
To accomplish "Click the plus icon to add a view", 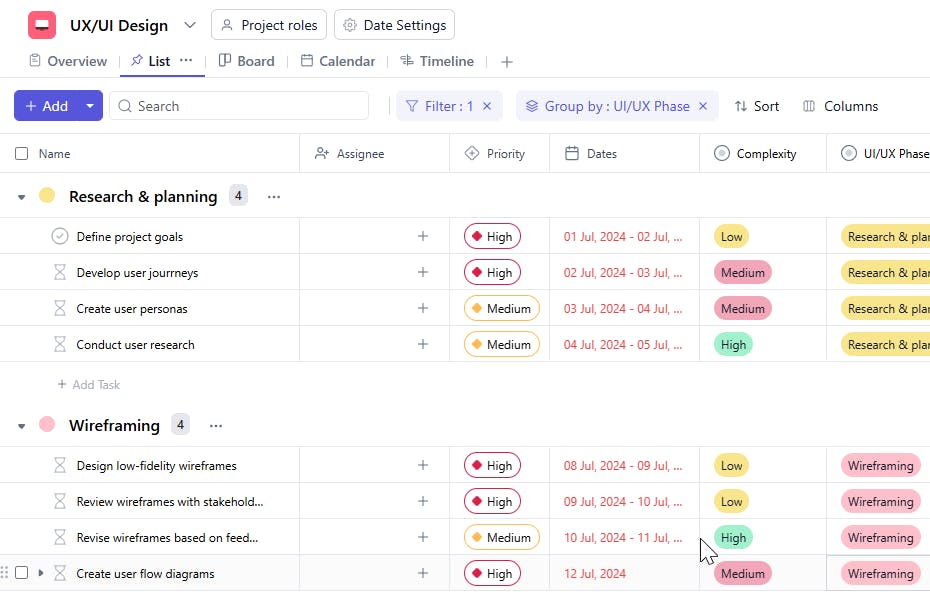I will tap(507, 62).
